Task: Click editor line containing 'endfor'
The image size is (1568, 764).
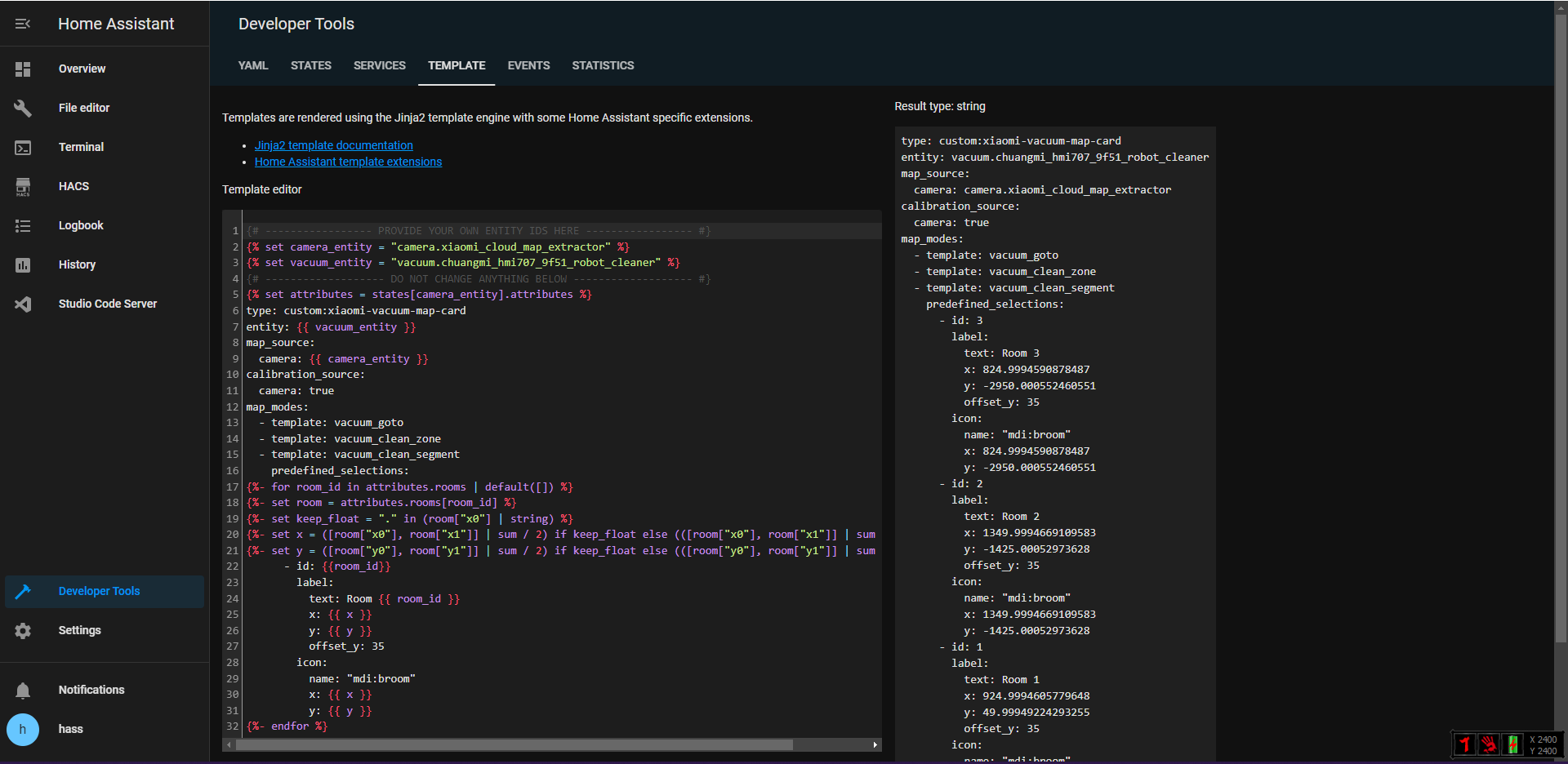Action: pos(287,726)
